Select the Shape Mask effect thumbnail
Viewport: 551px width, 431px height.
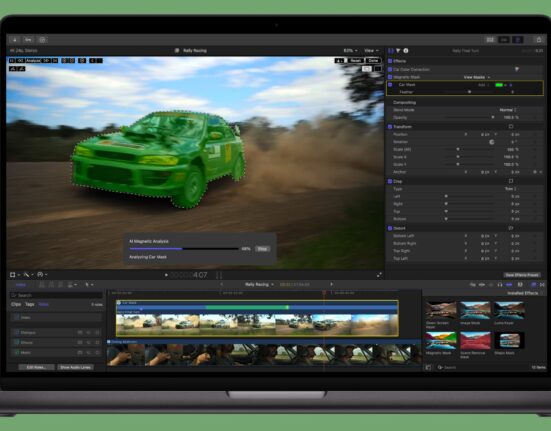(510, 340)
